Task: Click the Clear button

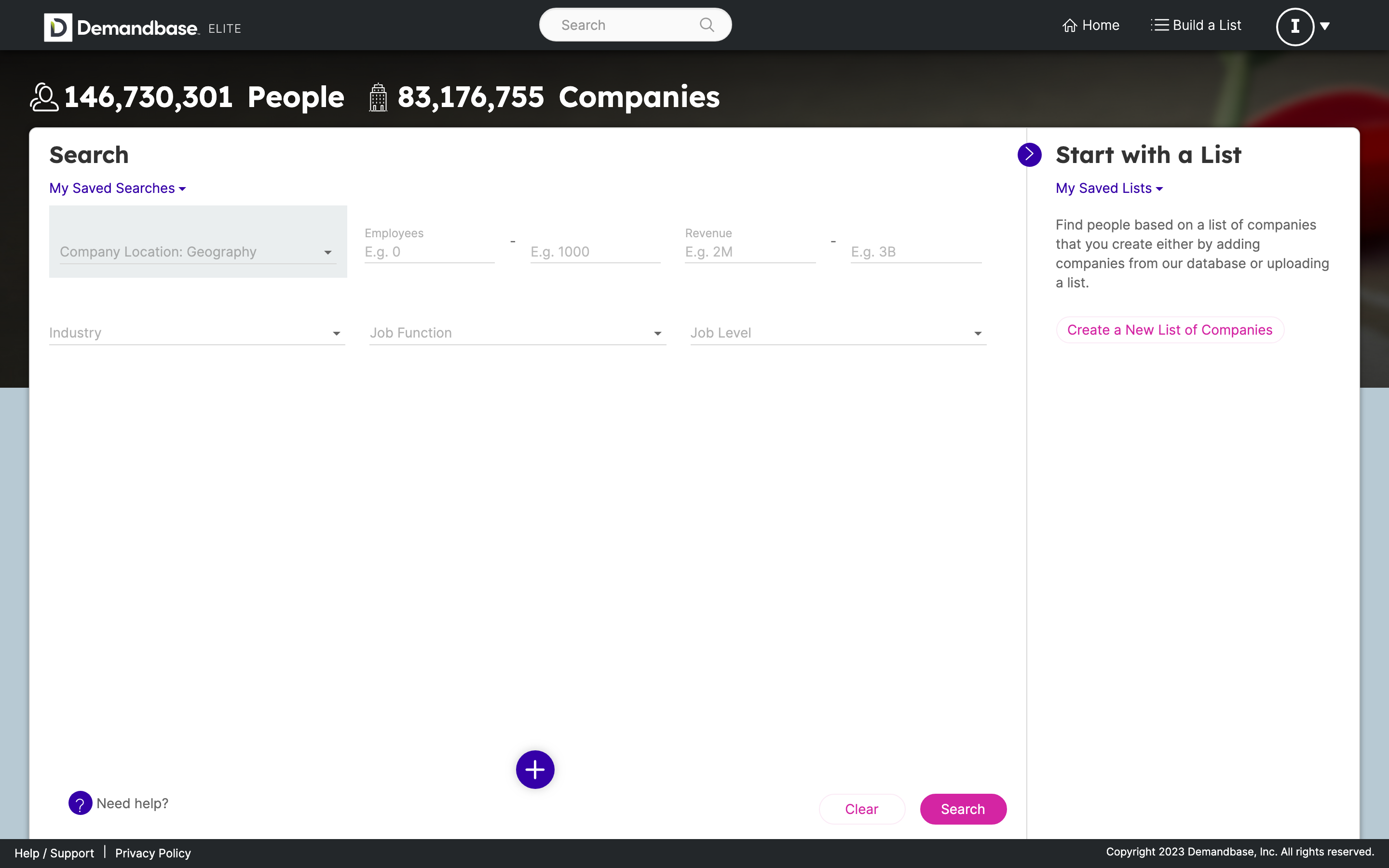Action: pyautogui.click(x=861, y=809)
